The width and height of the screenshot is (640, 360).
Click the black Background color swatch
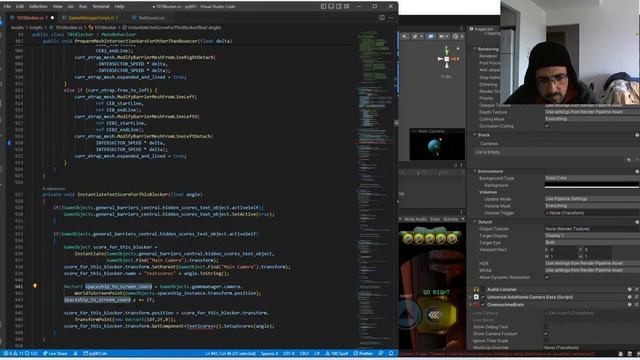point(592,185)
